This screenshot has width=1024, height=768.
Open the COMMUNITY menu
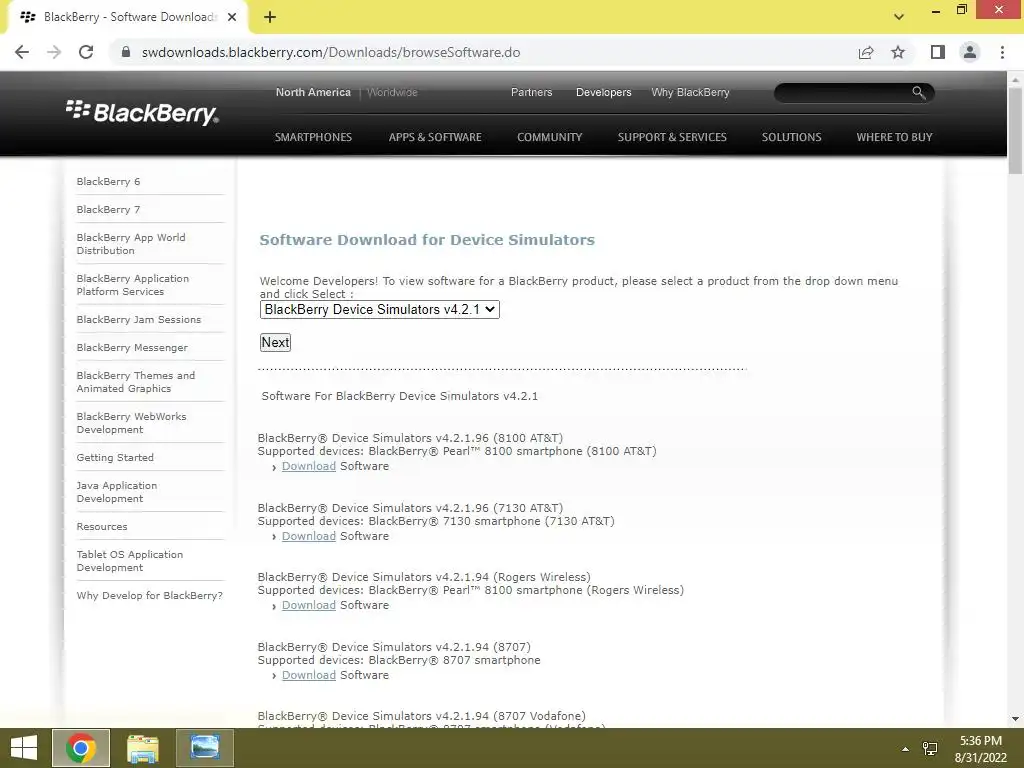click(549, 137)
